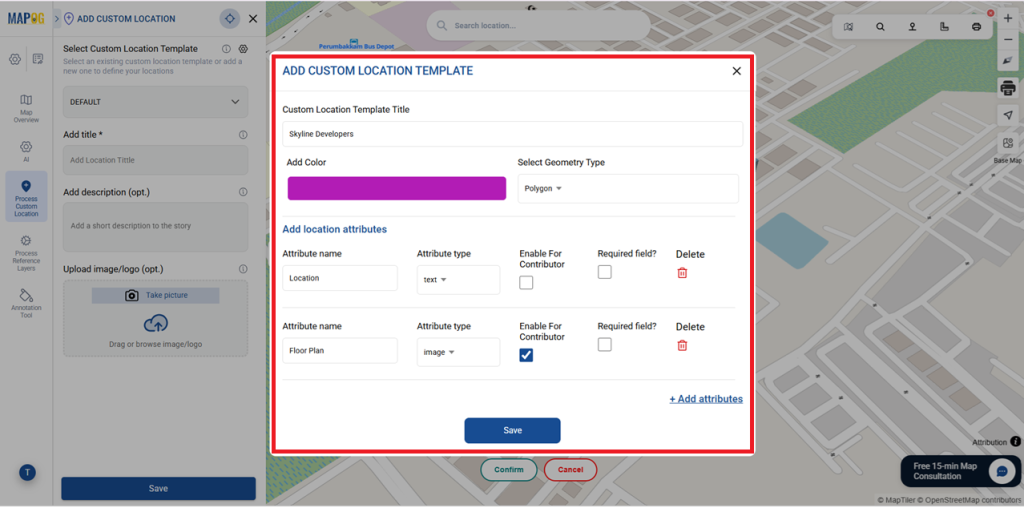This screenshot has height=508, width=1024.
Task: Open the Polygon geometry type dropdown
Action: tap(628, 189)
